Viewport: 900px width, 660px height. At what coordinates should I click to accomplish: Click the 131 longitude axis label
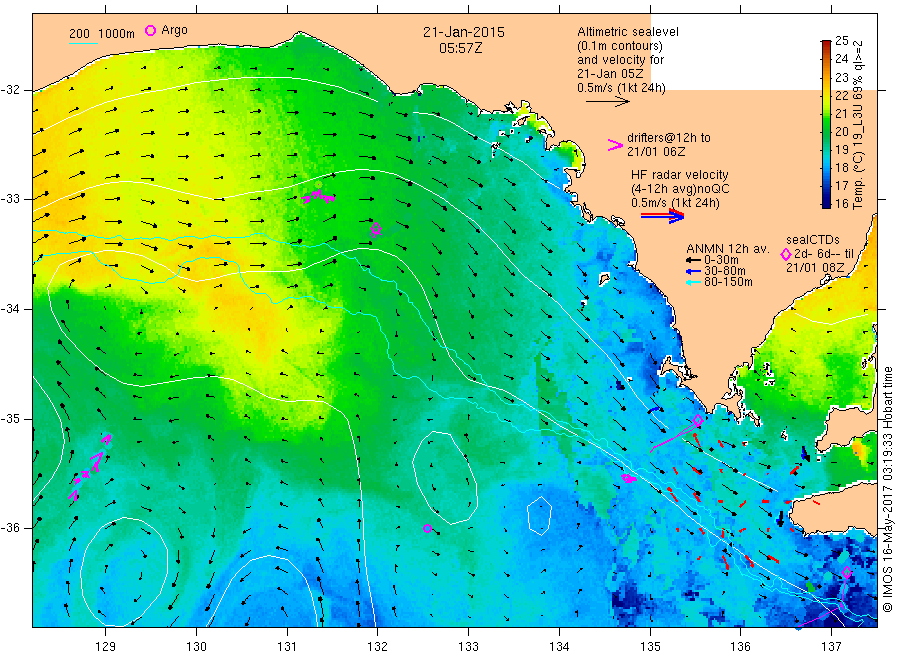pyautogui.click(x=287, y=647)
